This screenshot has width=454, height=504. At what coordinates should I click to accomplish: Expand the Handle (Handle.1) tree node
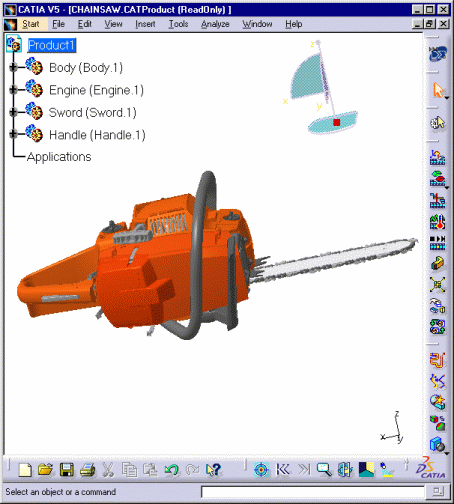pyautogui.click(x=13, y=135)
